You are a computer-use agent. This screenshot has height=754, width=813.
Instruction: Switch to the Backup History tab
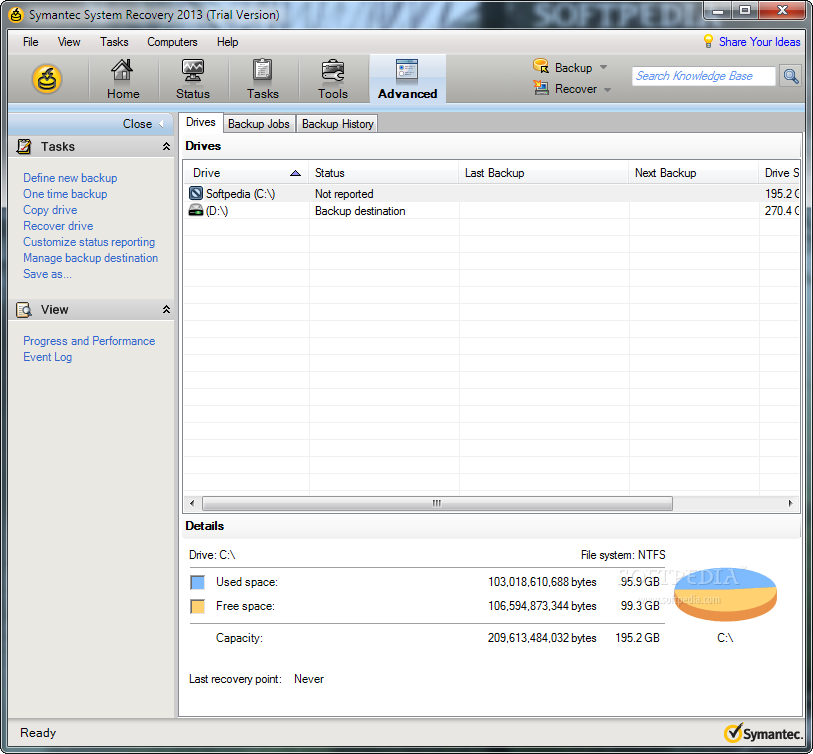tap(338, 124)
